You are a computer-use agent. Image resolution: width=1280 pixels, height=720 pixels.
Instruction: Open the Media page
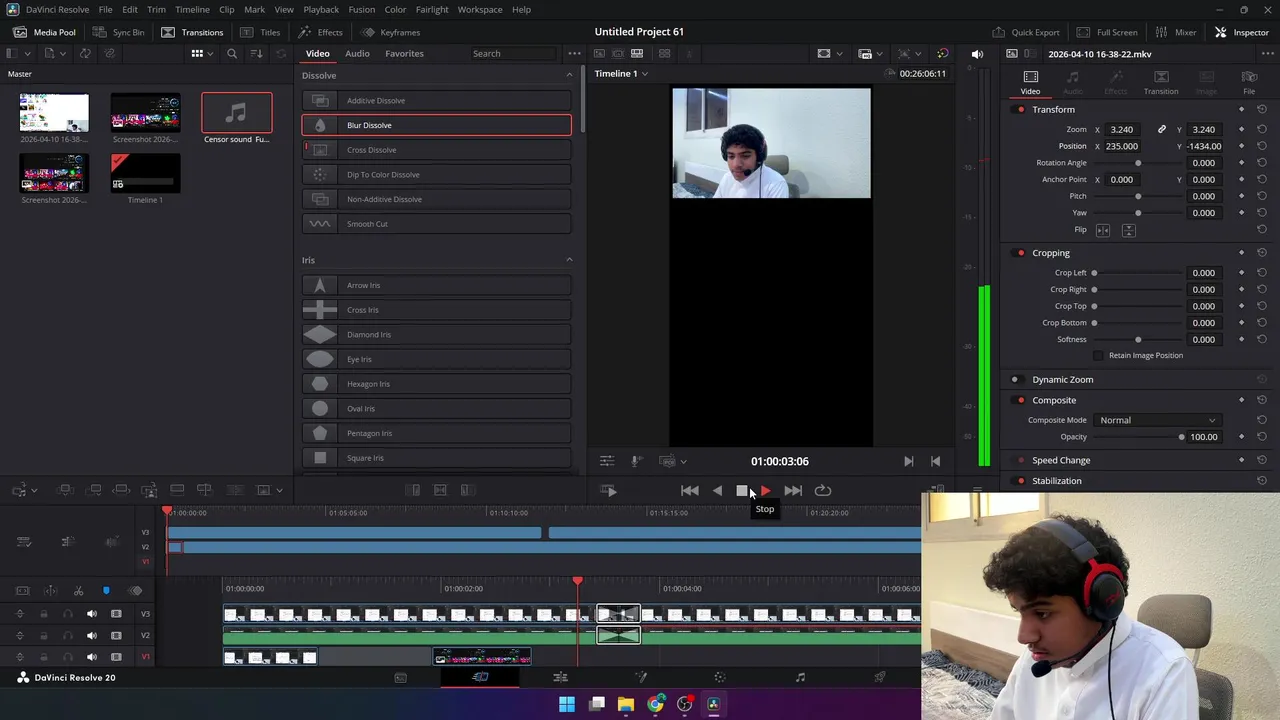[x=400, y=678]
